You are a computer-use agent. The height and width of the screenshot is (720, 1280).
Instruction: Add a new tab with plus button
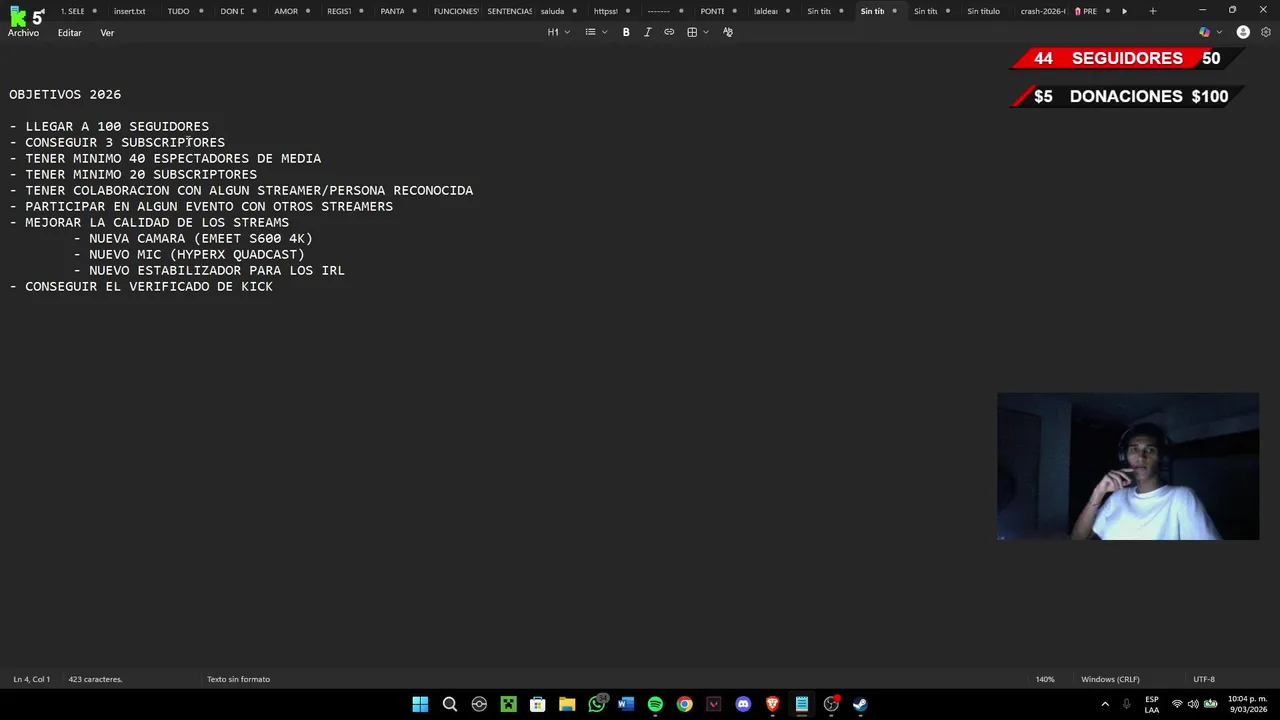click(x=1152, y=11)
